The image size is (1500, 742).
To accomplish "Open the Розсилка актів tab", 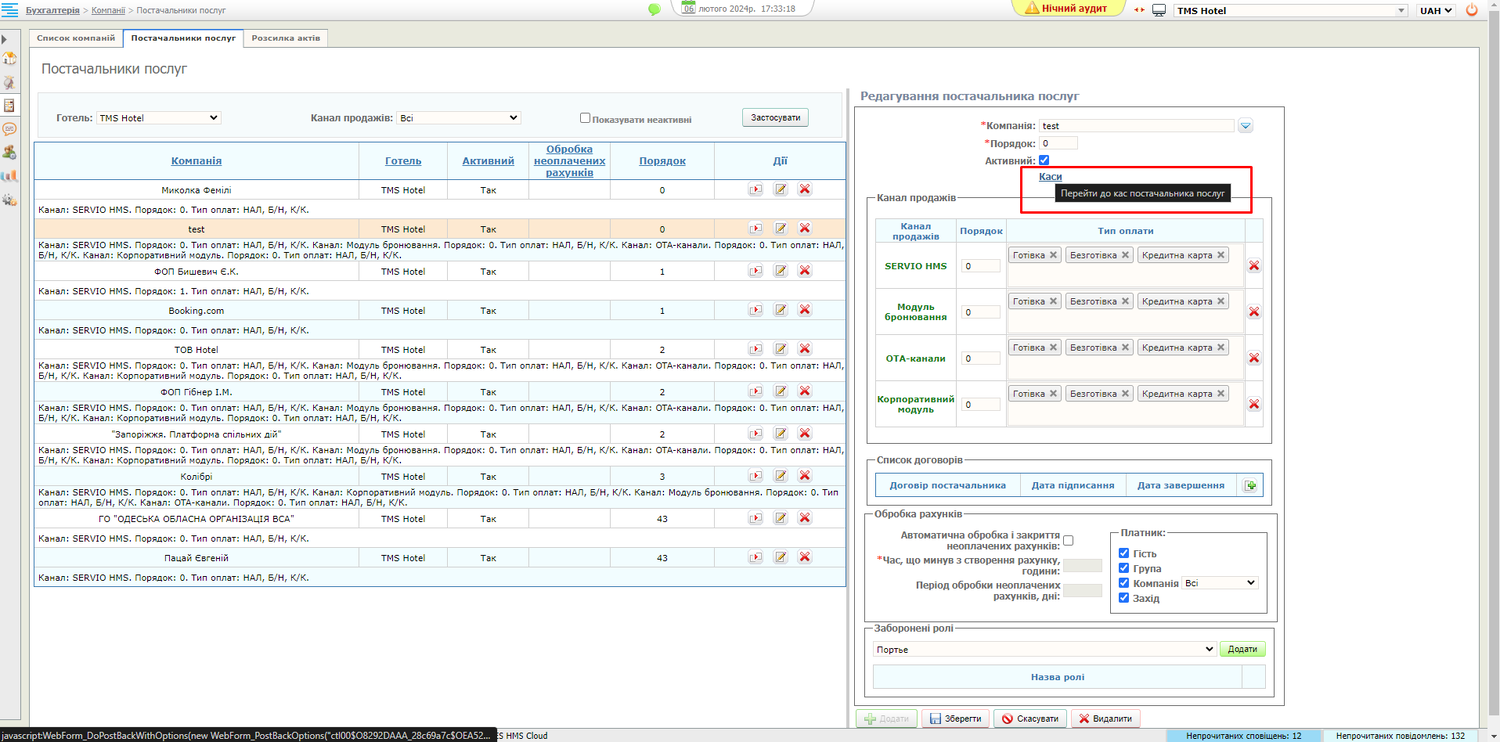I will 285,38.
